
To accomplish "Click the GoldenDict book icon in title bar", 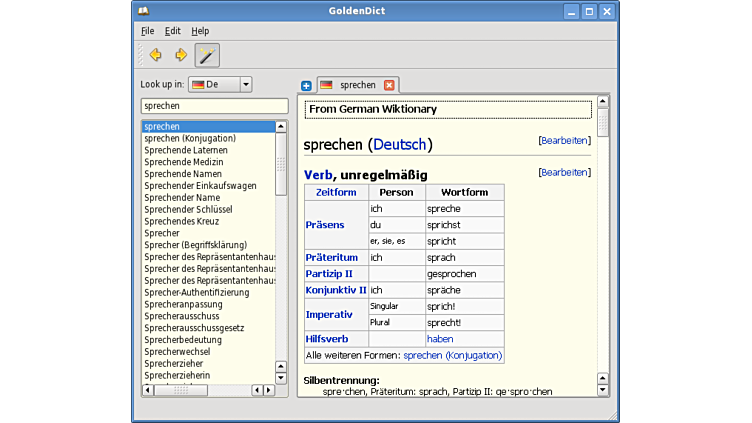I will pyautogui.click(x=143, y=11).
